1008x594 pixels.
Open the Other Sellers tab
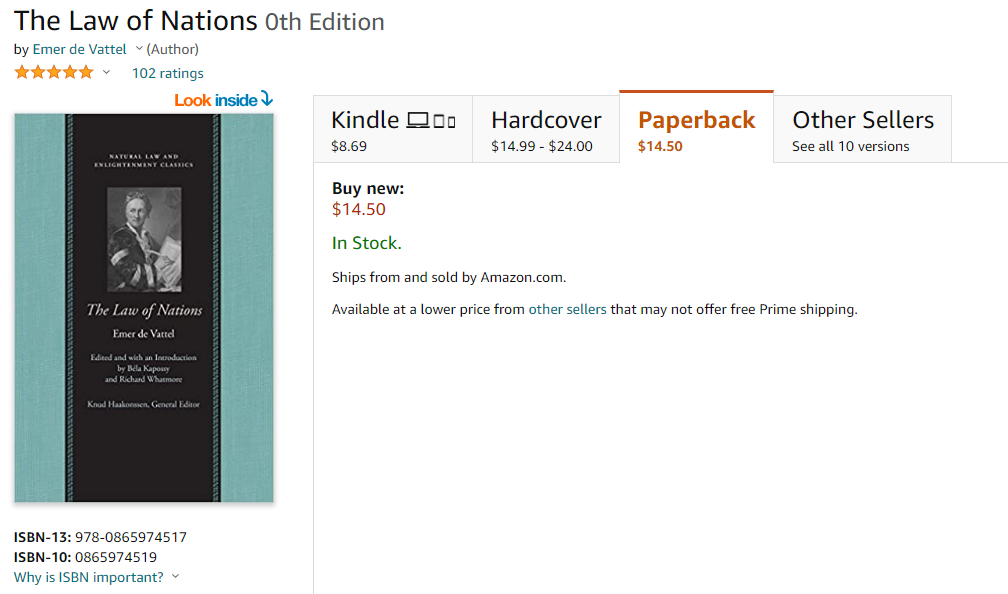862,130
